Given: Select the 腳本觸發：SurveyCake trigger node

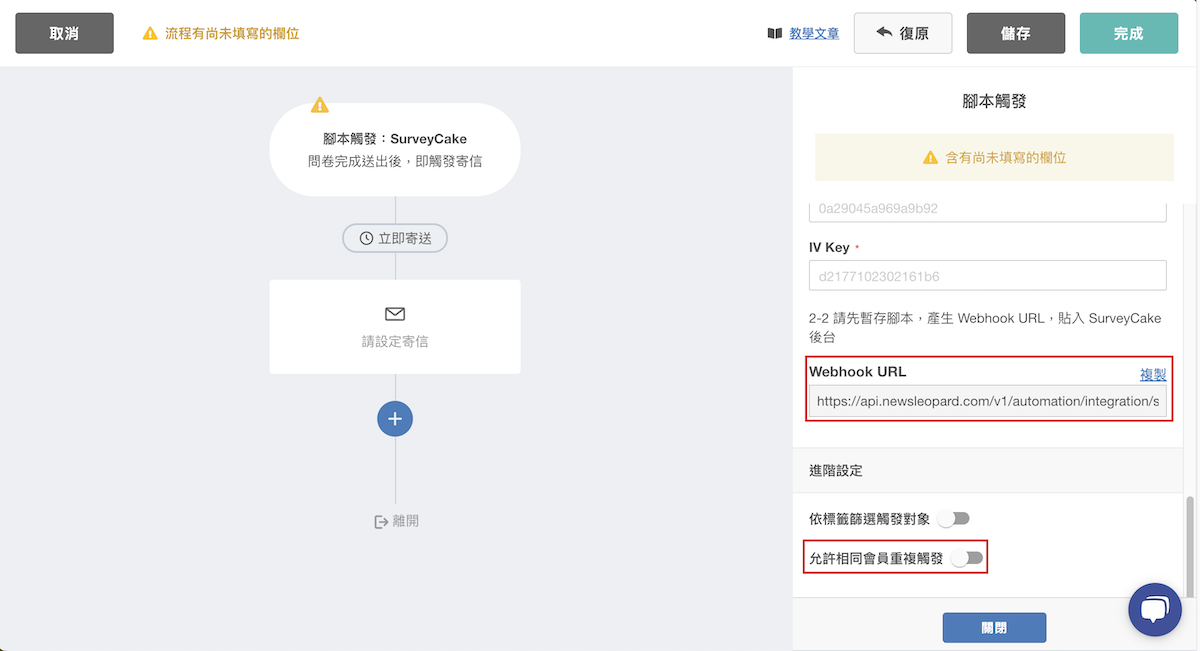Looking at the screenshot, I should [395, 149].
